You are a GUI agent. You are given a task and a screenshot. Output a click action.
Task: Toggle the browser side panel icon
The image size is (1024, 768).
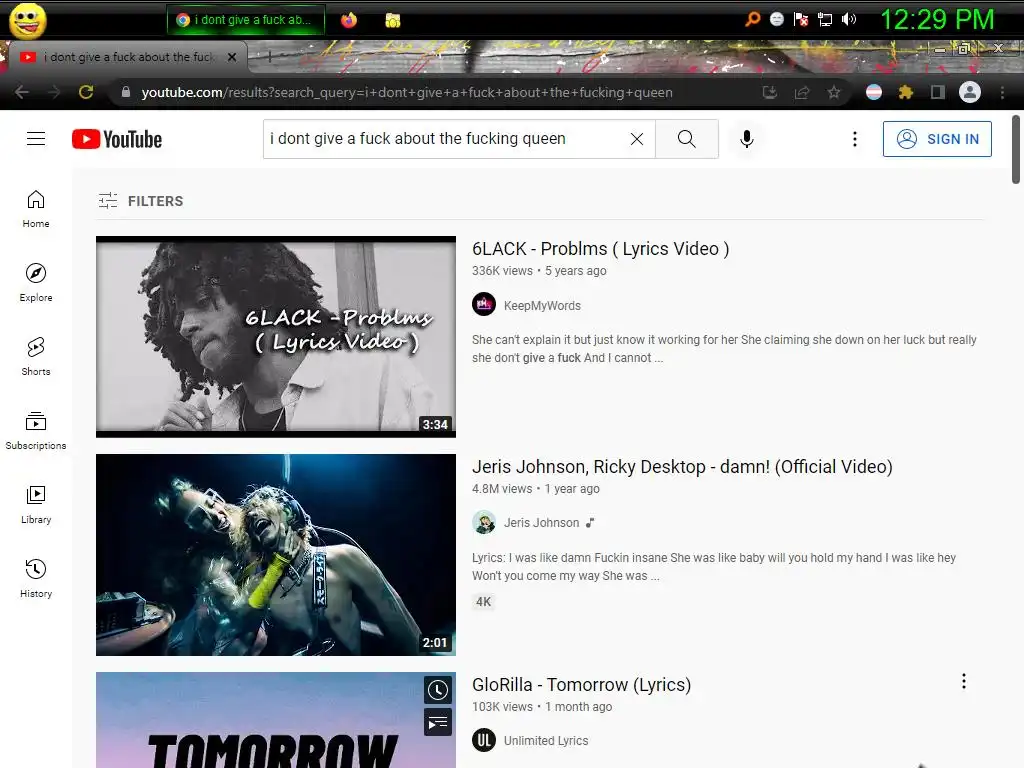pos(938,92)
